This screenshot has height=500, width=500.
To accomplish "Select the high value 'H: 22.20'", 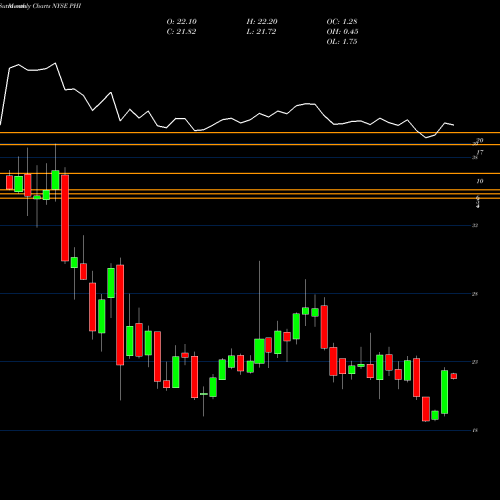I will coord(262,22).
